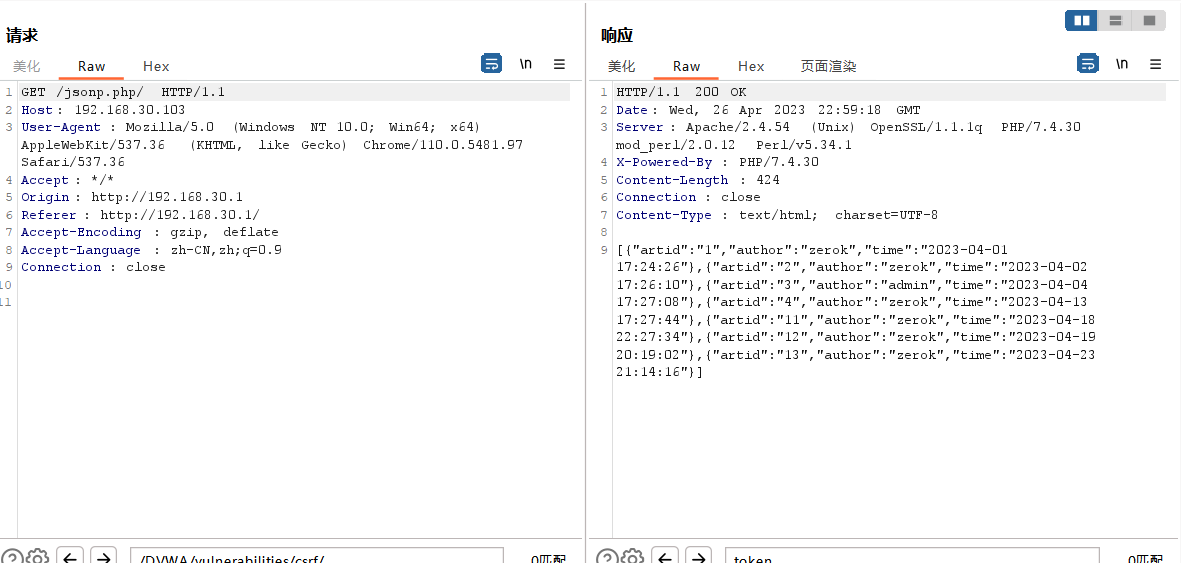Click the Accept-Language zh-CN line

point(151,250)
